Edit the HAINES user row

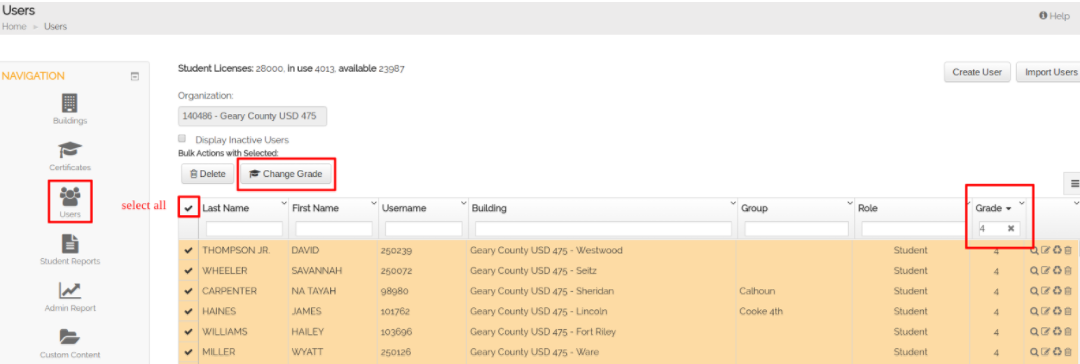(1045, 312)
